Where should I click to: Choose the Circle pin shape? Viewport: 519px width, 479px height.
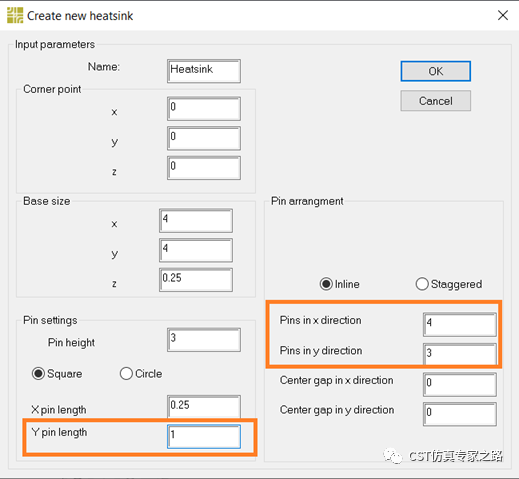141,373
